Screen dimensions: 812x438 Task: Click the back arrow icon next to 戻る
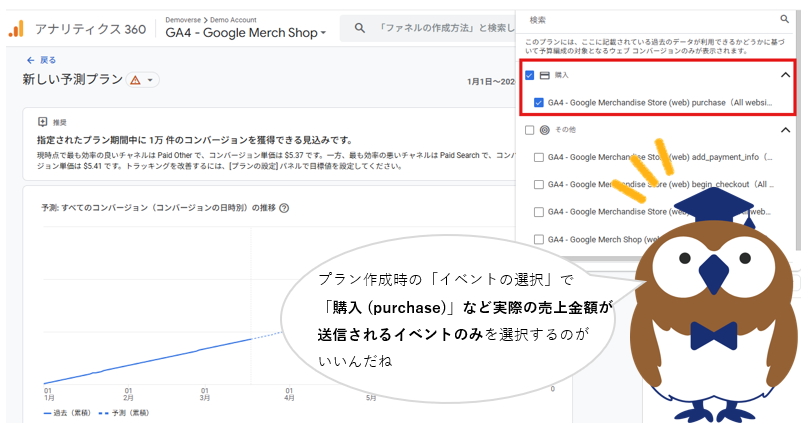pyautogui.click(x=31, y=60)
